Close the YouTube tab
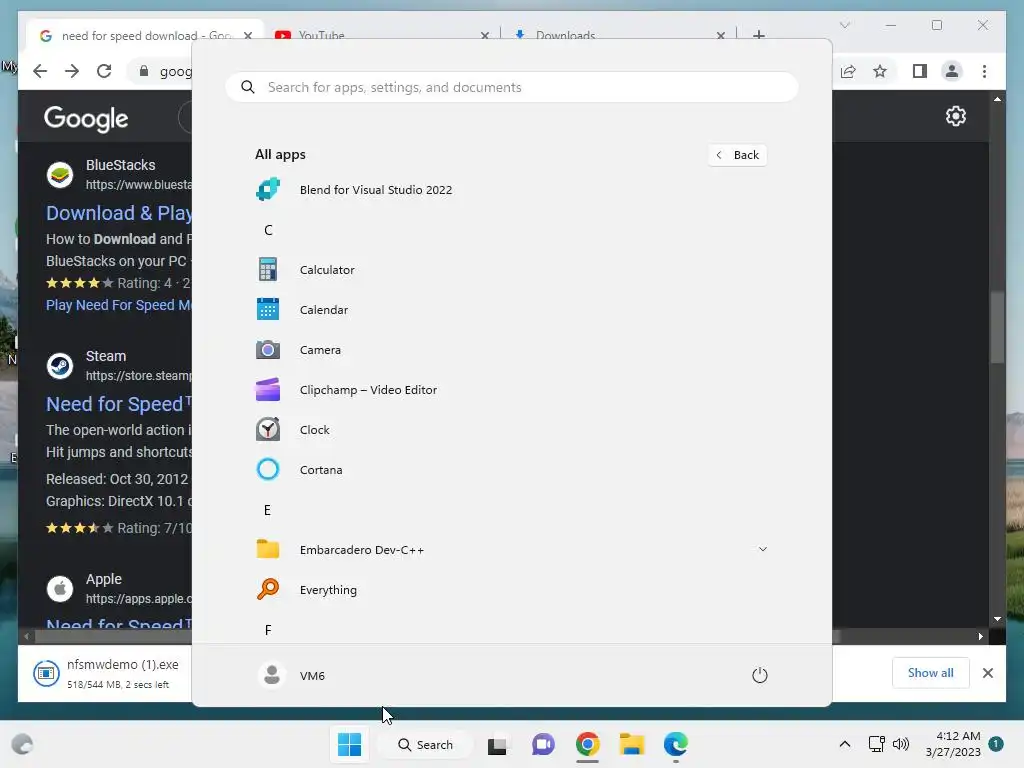Image resolution: width=1024 pixels, height=768 pixels. click(x=485, y=35)
